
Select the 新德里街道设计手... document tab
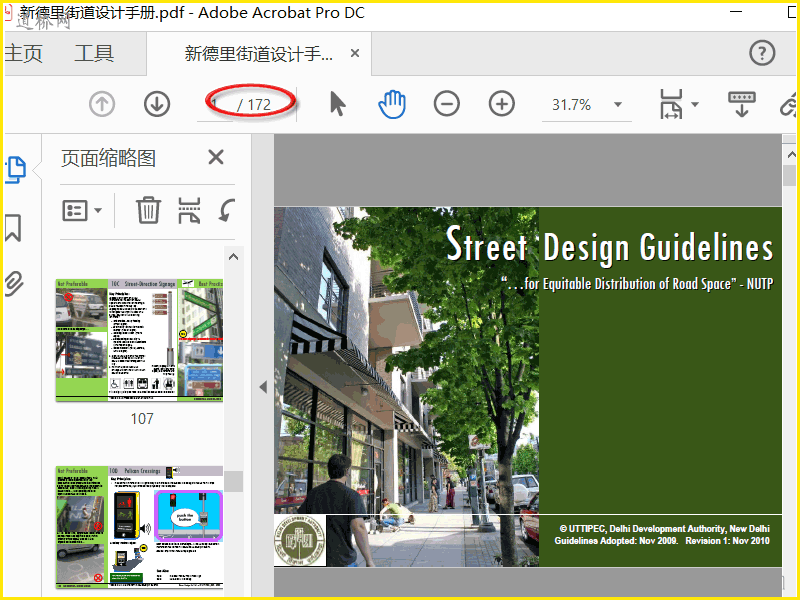click(x=258, y=54)
